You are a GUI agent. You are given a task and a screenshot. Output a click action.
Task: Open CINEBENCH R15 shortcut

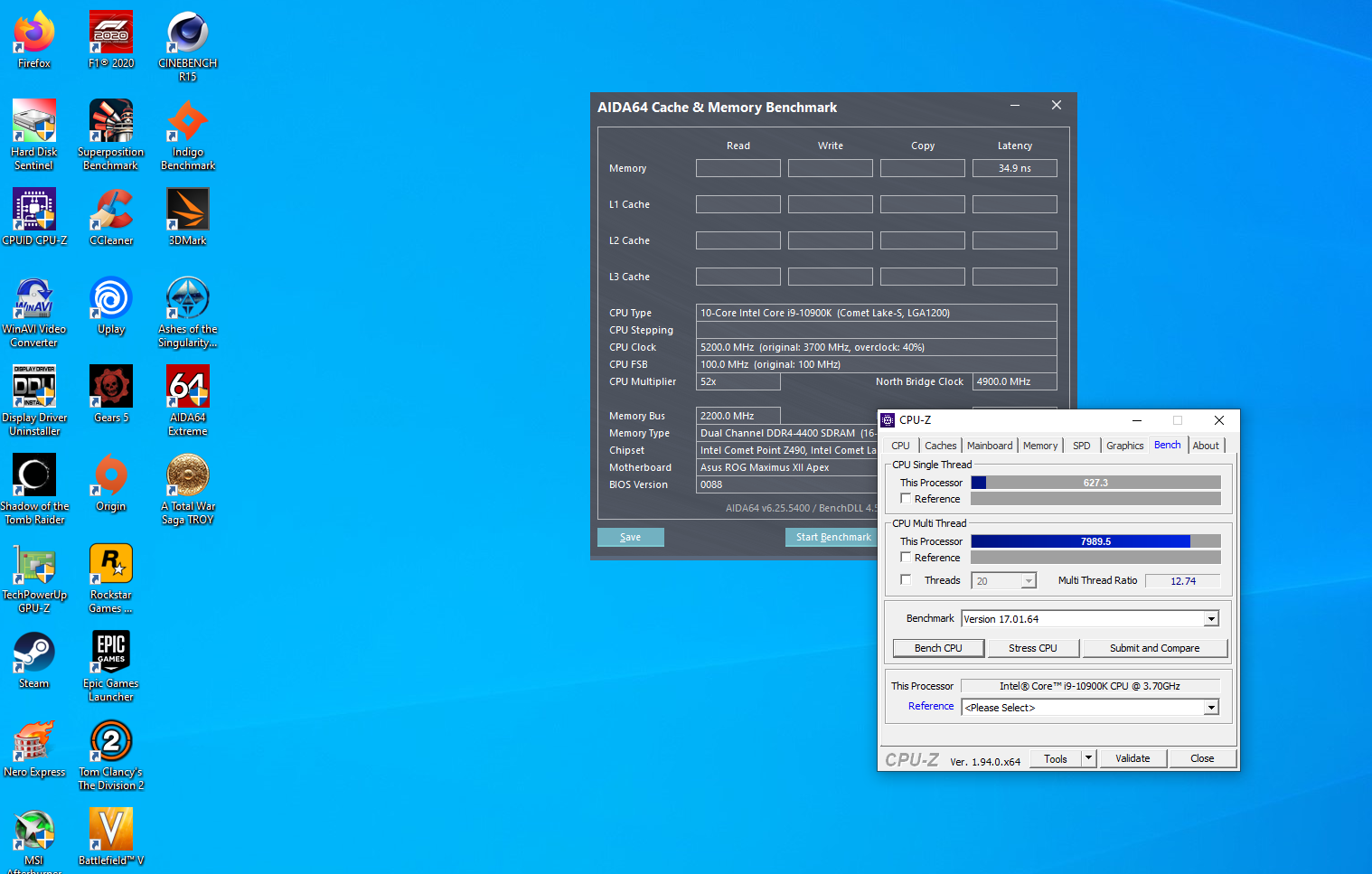point(188,46)
